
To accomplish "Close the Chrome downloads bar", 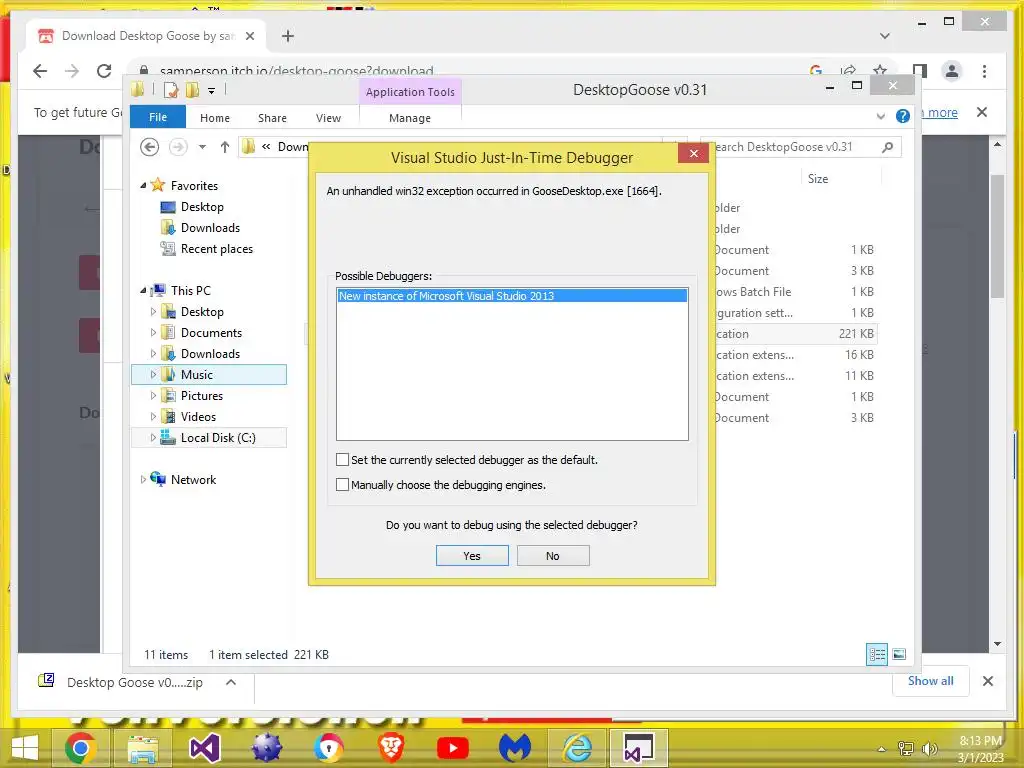I will [987, 681].
